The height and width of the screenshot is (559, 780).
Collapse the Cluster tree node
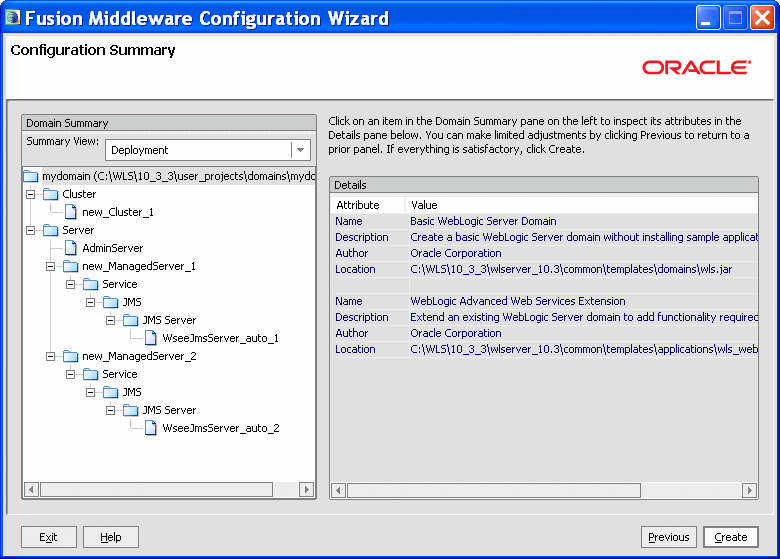click(x=31, y=194)
